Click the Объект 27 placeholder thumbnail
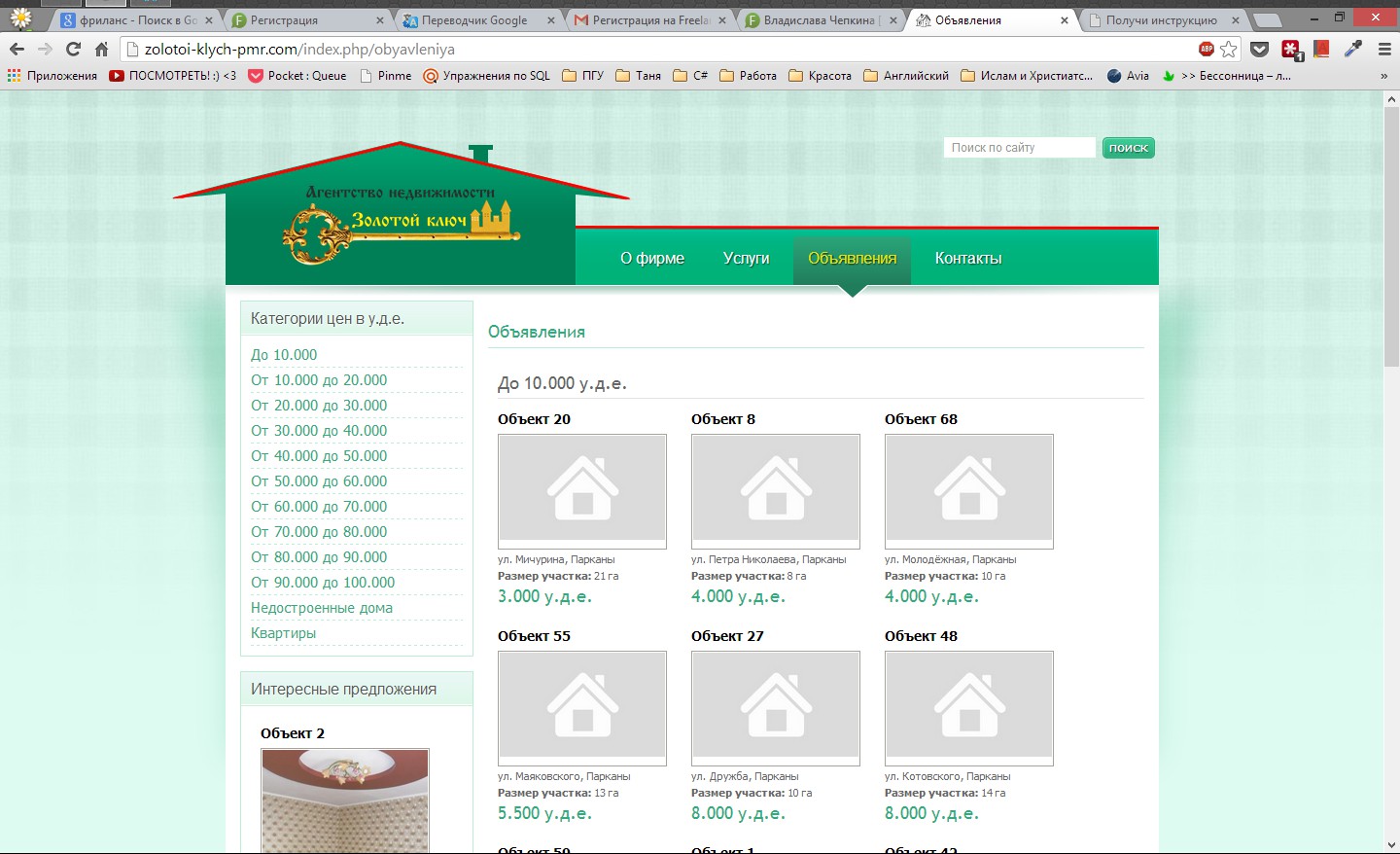The width and height of the screenshot is (1400, 854). (x=776, y=708)
